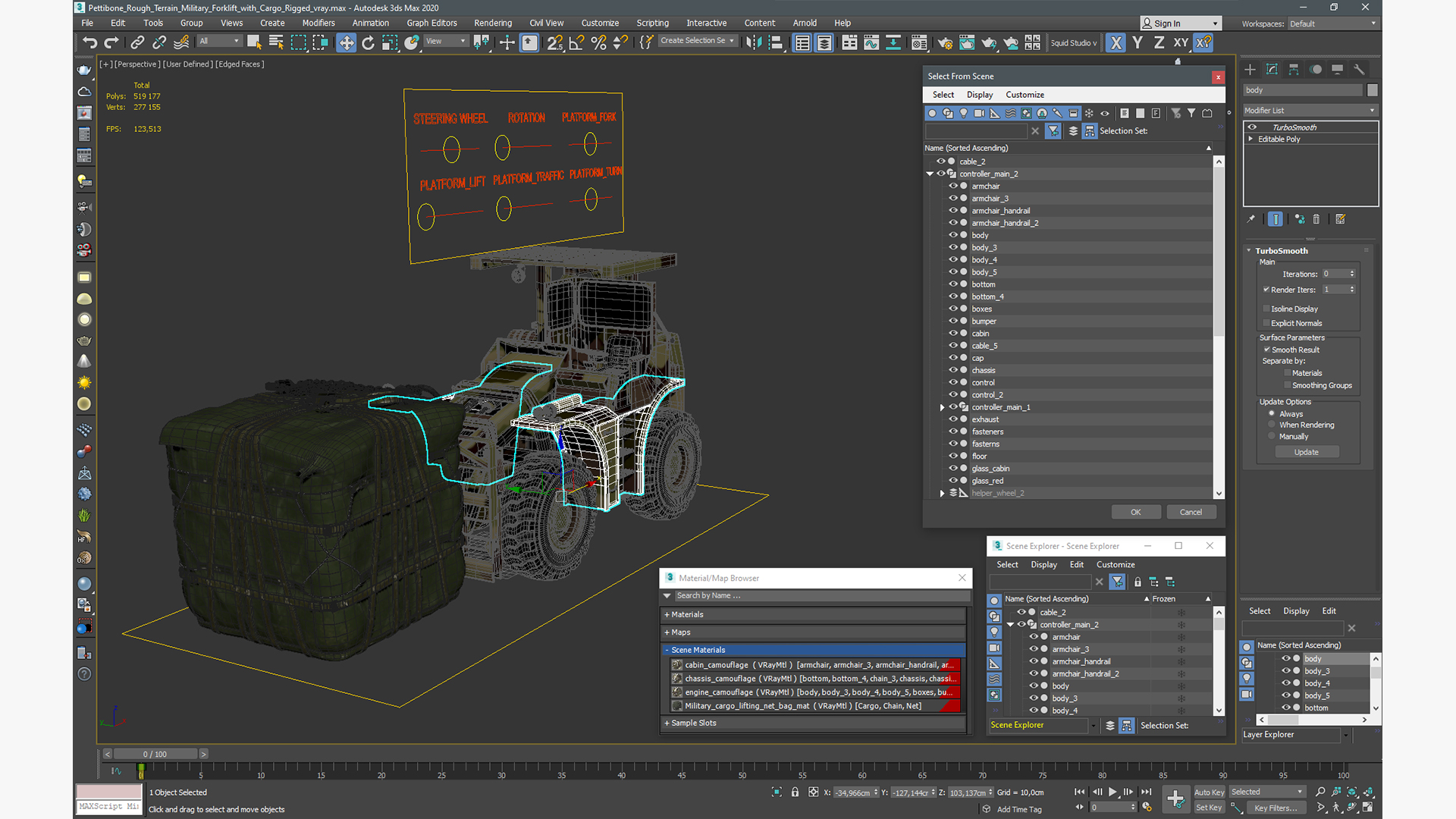Toggle visibility of chassis in Select From Scene
Viewport: 1456px width, 819px height.
point(952,370)
